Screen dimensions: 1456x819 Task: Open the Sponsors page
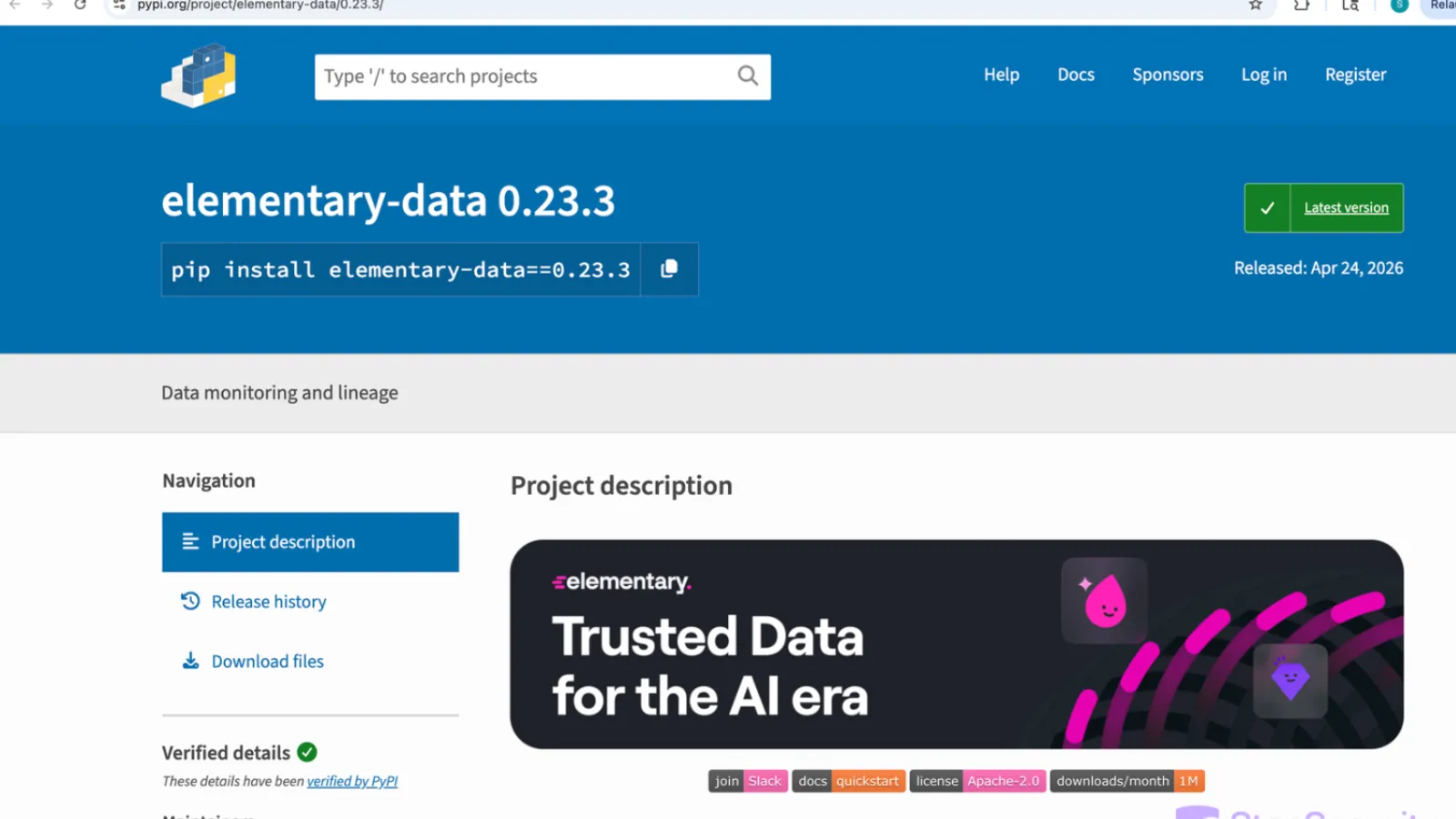point(1168,75)
